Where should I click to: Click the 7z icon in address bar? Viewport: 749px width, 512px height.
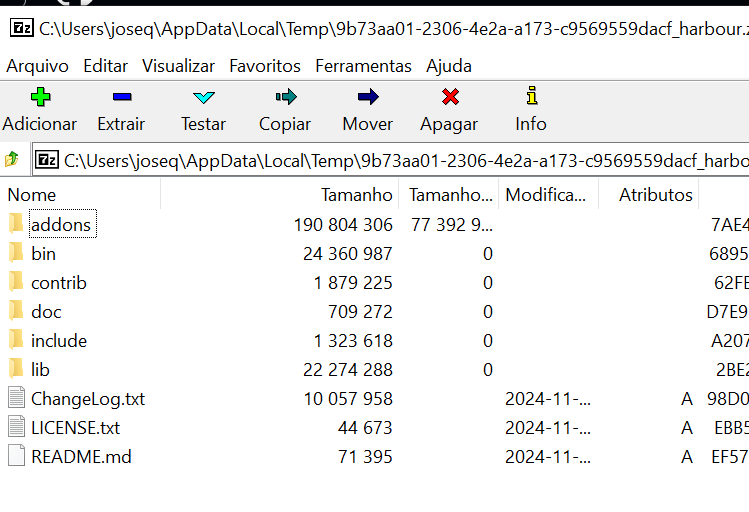(47, 160)
